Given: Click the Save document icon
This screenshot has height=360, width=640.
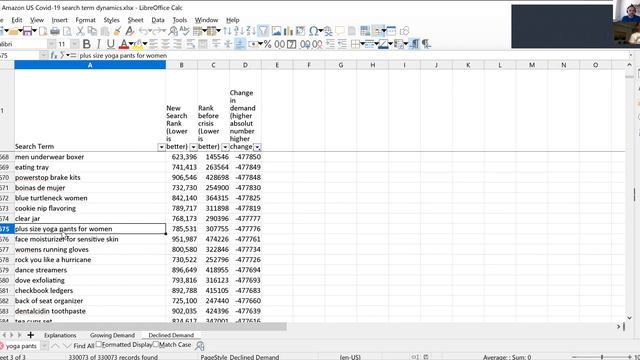Looking at the screenshot, I should pos(27,31).
